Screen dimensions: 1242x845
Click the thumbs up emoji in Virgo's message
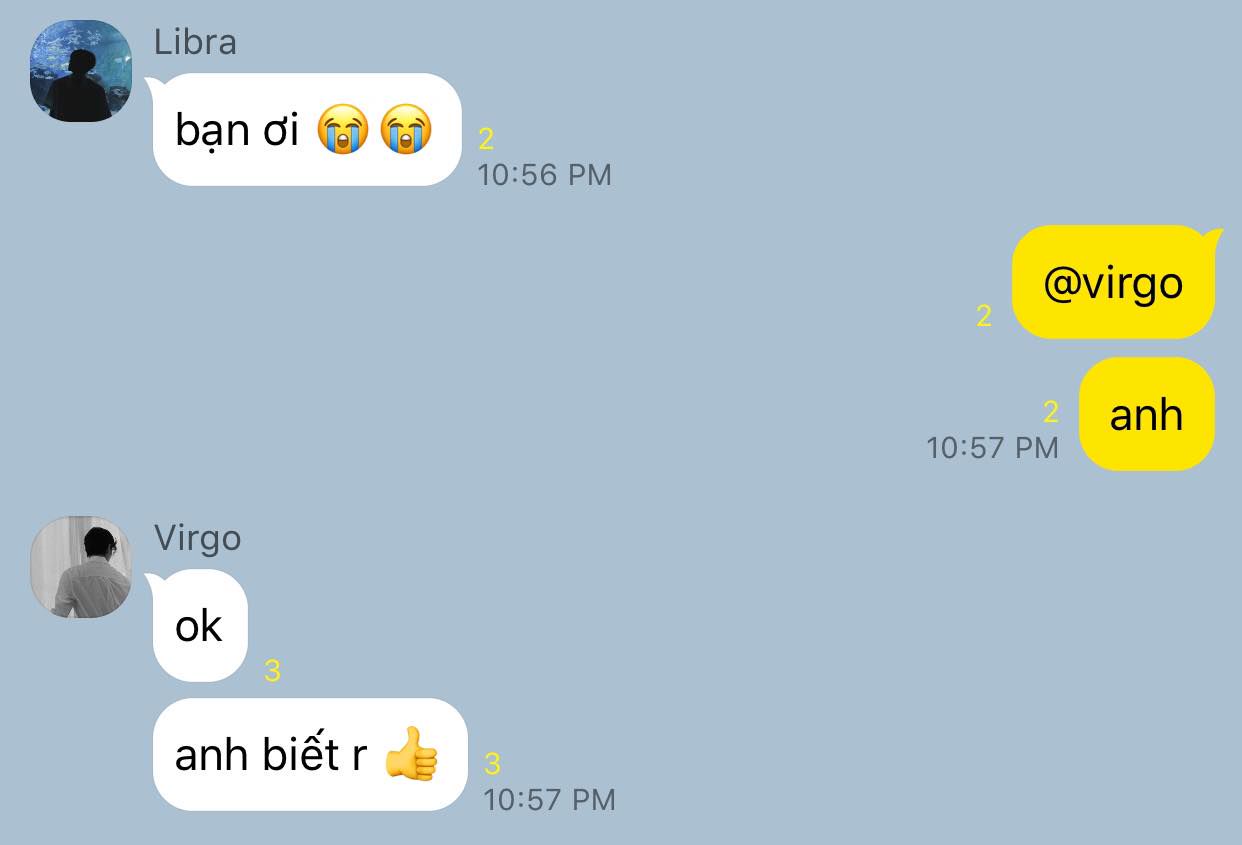click(x=412, y=754)
